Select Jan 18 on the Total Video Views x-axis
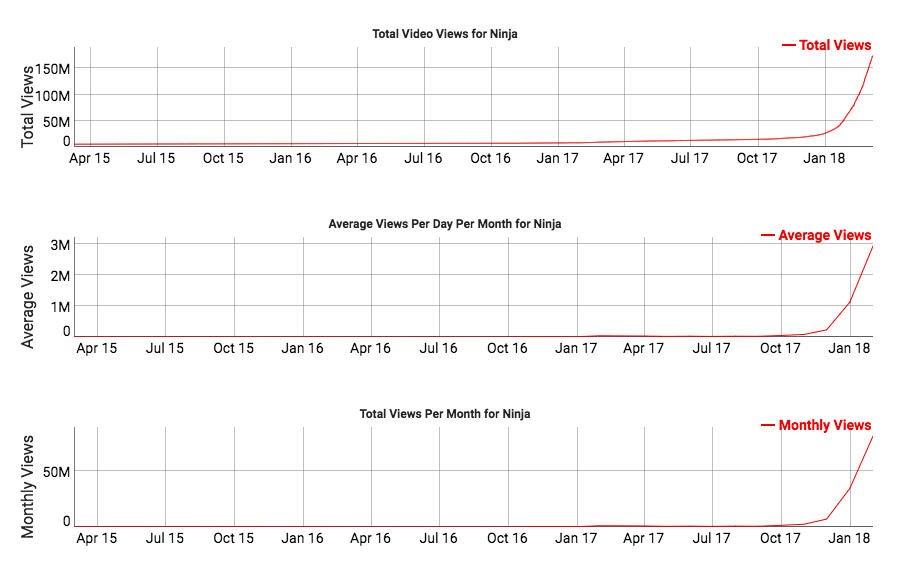 pyautogui.click(x=824, y=158)
